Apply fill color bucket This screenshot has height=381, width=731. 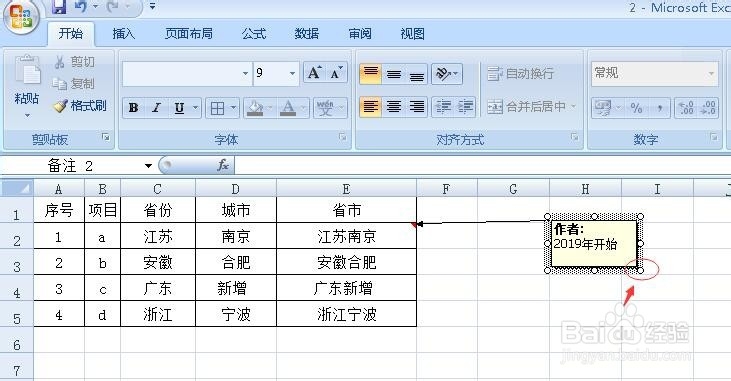click(x=255, y=108)
